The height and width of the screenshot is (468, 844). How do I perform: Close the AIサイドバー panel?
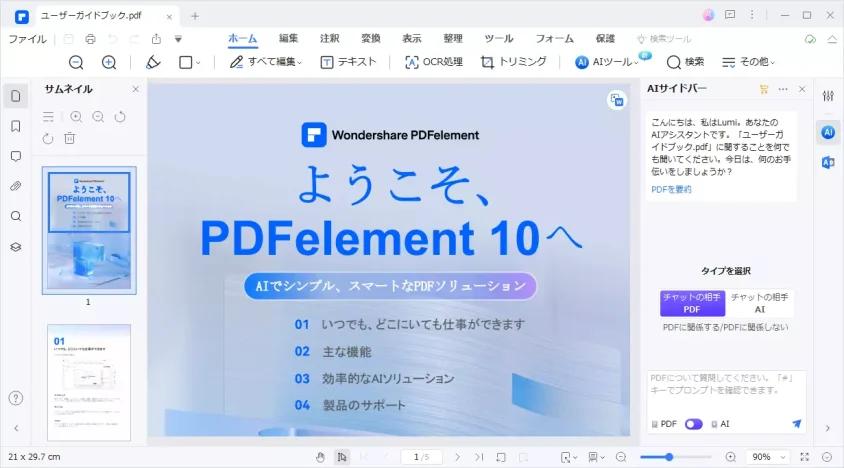point(802,89)
